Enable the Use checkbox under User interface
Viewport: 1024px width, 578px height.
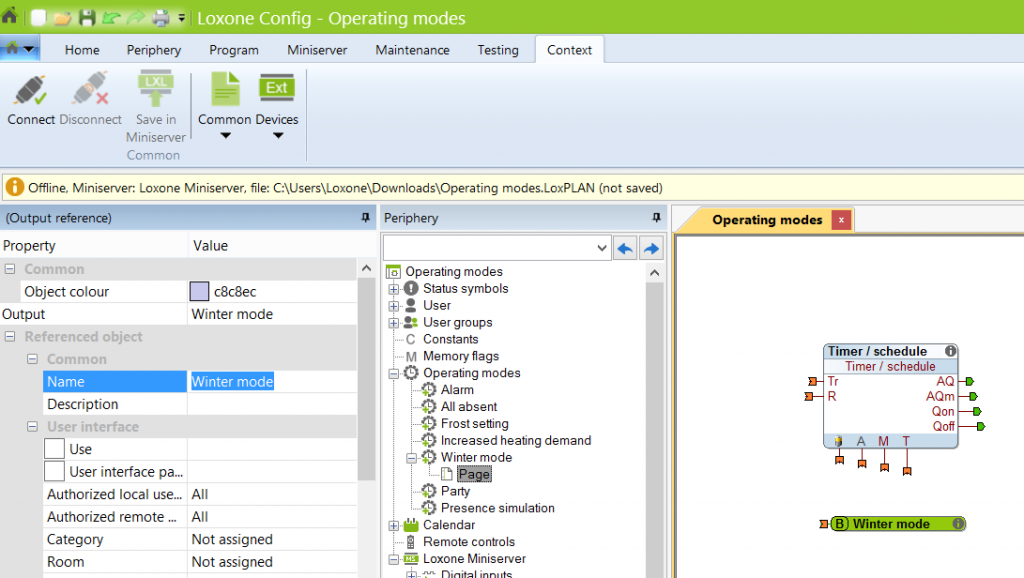point(55,449)
